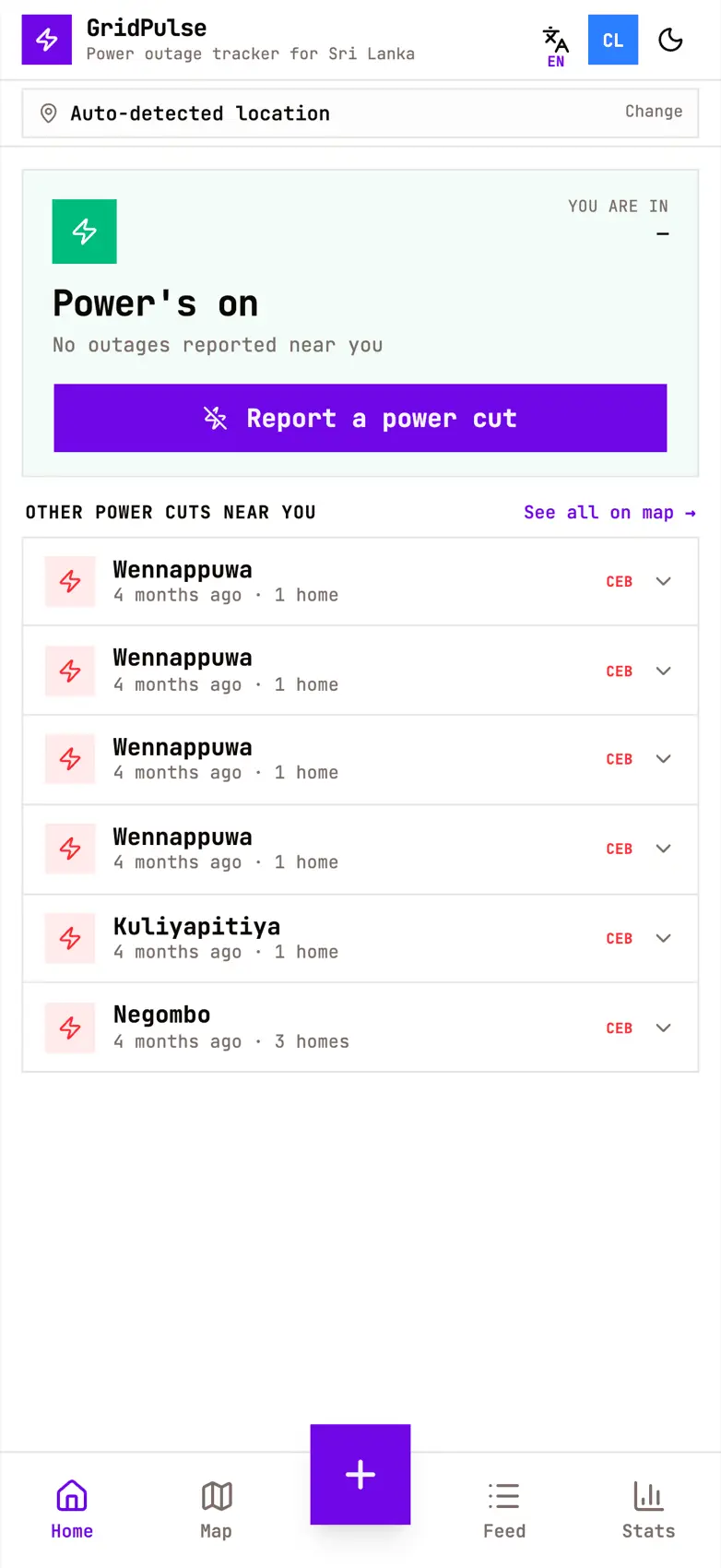Expand the Kuliyapitiya outage chevron

coord(663,938)
